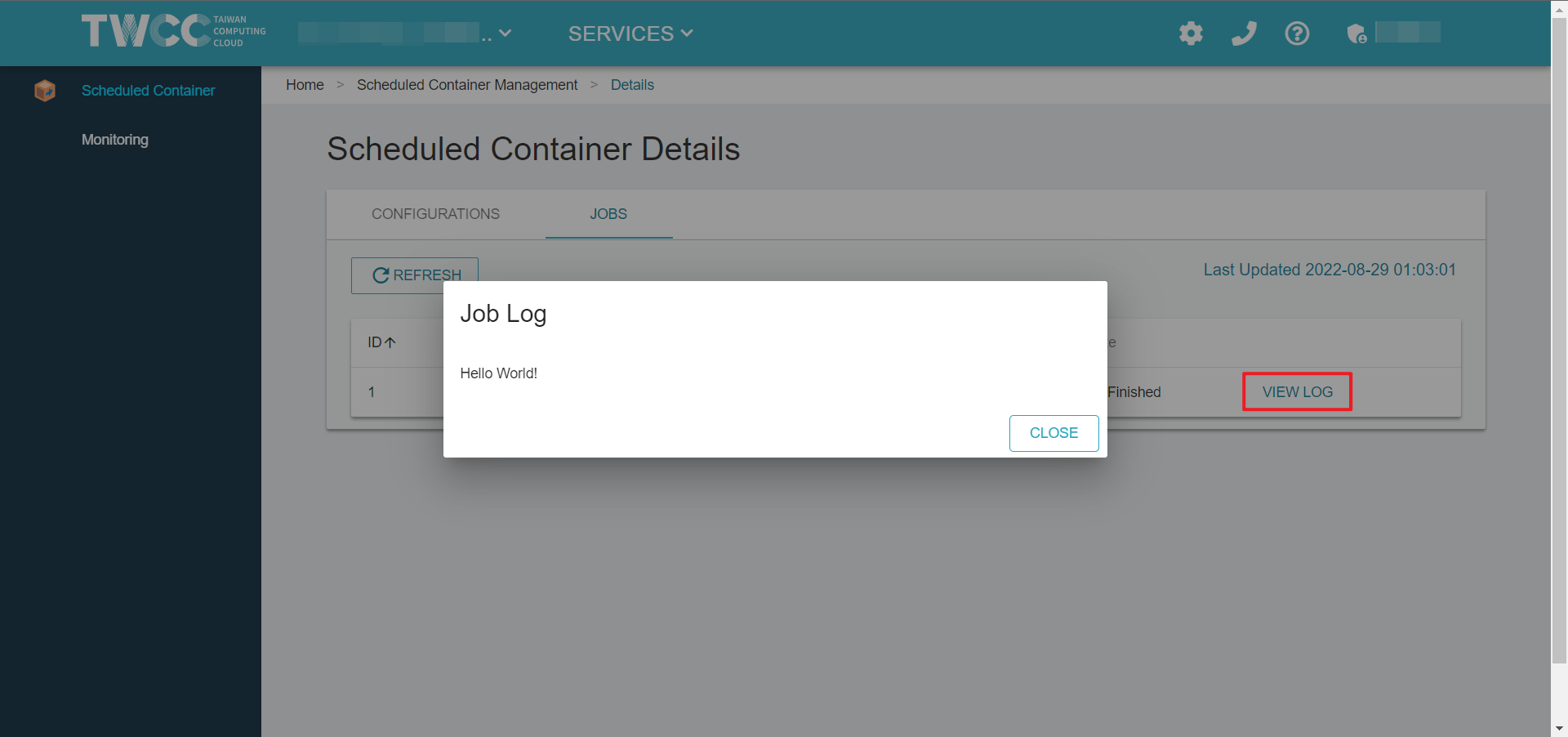The width and height of the screenshot is (1568, 737).
Task: Click the phone contact icon
Action: (1244, 33)
